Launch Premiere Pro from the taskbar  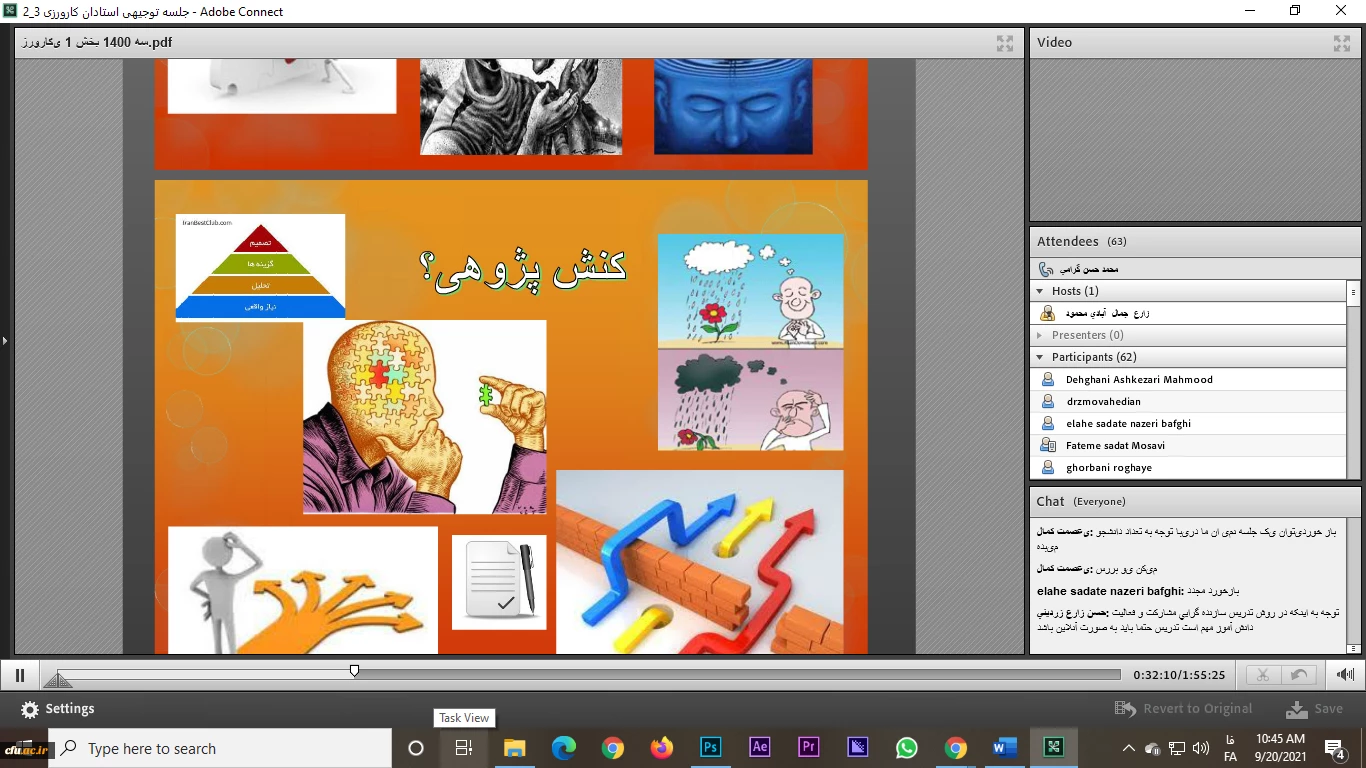pos(808,747)
